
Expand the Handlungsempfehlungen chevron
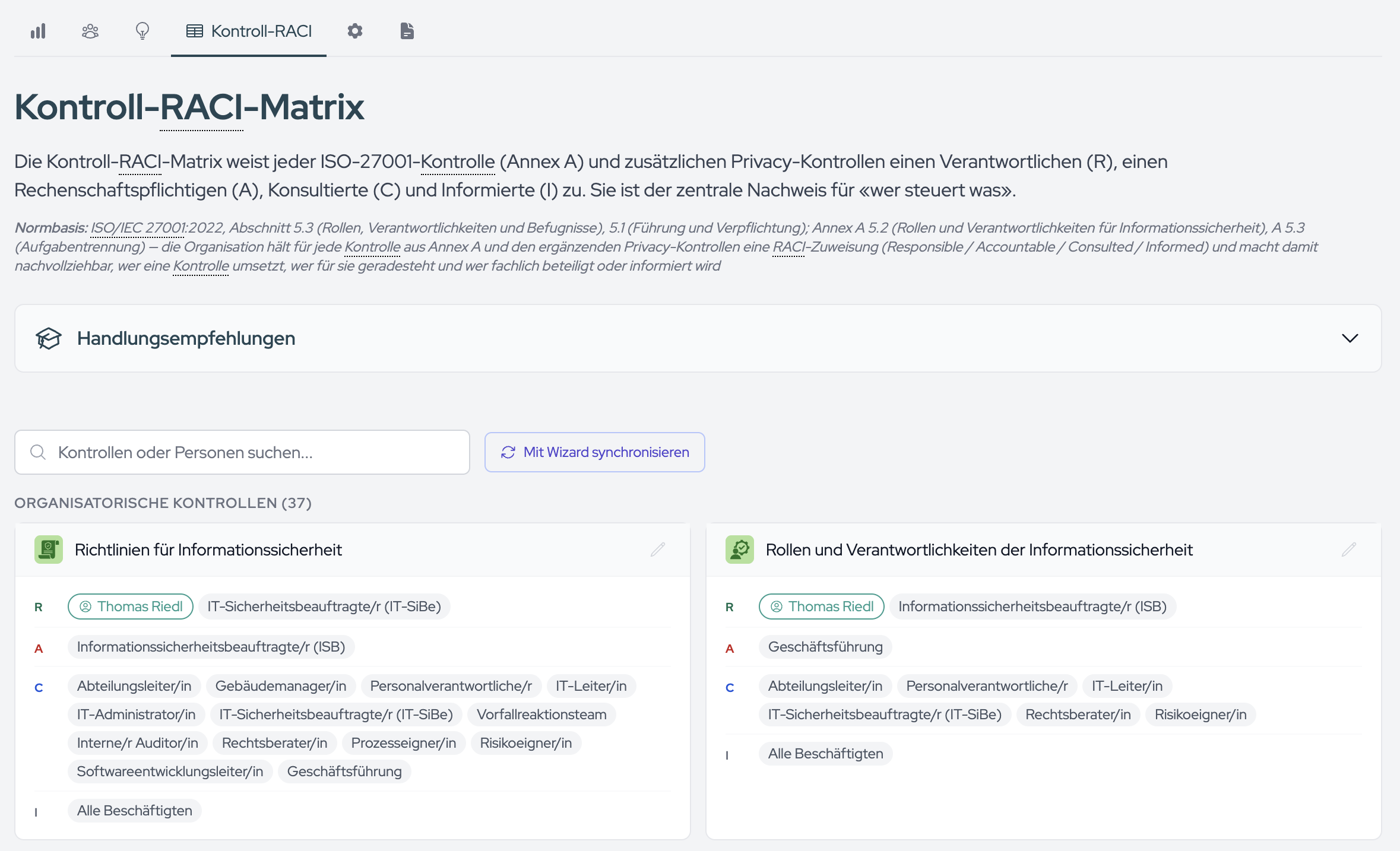click(1350, 338)
